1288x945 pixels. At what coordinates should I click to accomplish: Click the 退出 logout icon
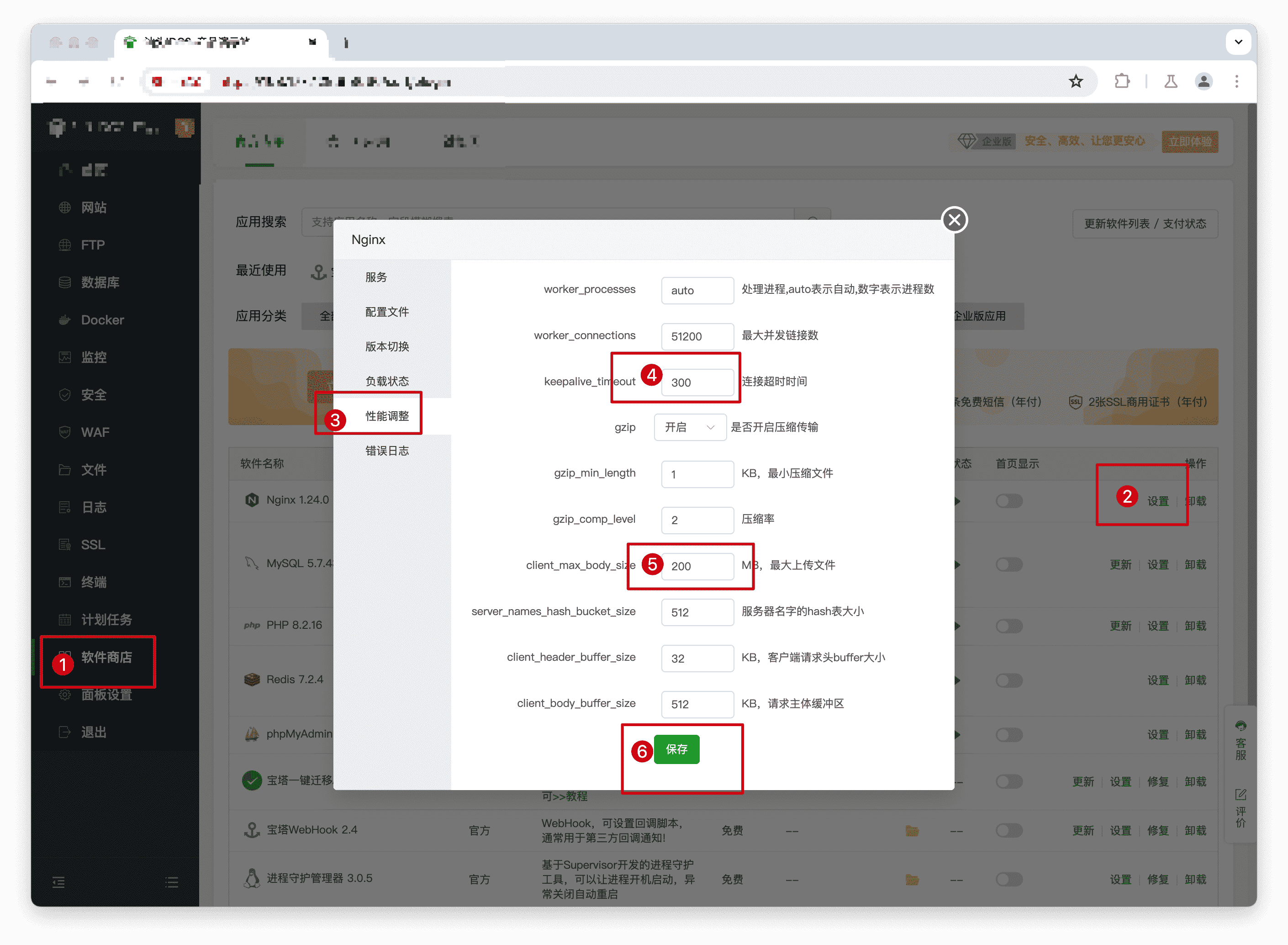pyautogui.click(x=64, y=732)
